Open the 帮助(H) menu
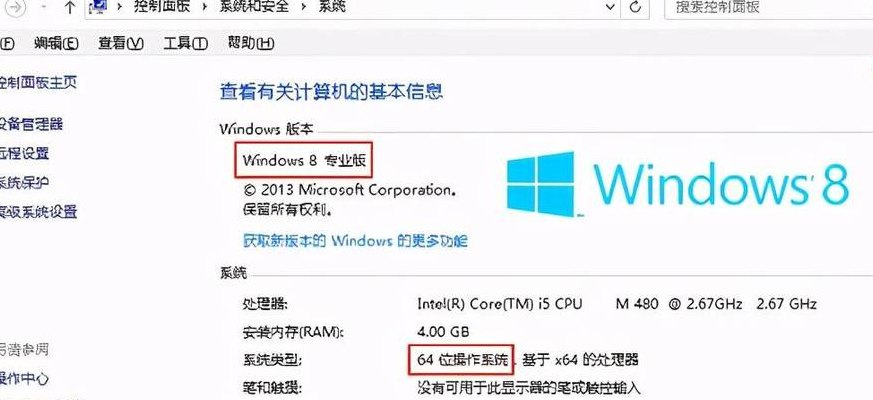The height and width of the screenshot is (400, 873). coord(251,43)
